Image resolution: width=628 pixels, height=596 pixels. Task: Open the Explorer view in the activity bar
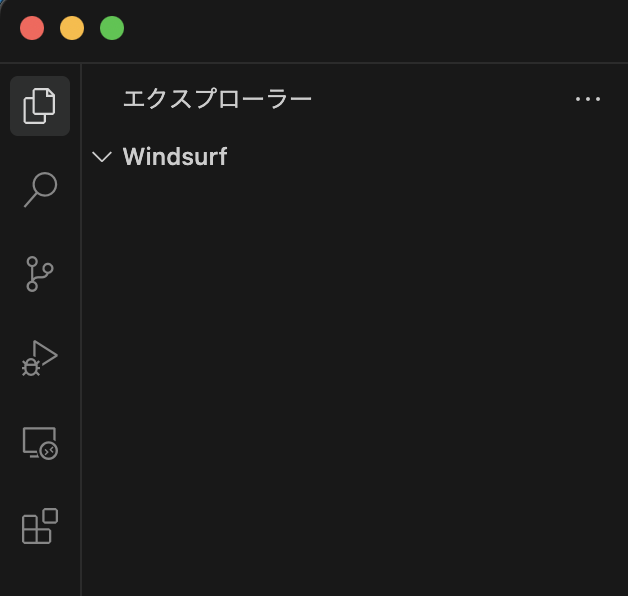tap(40, 106)
